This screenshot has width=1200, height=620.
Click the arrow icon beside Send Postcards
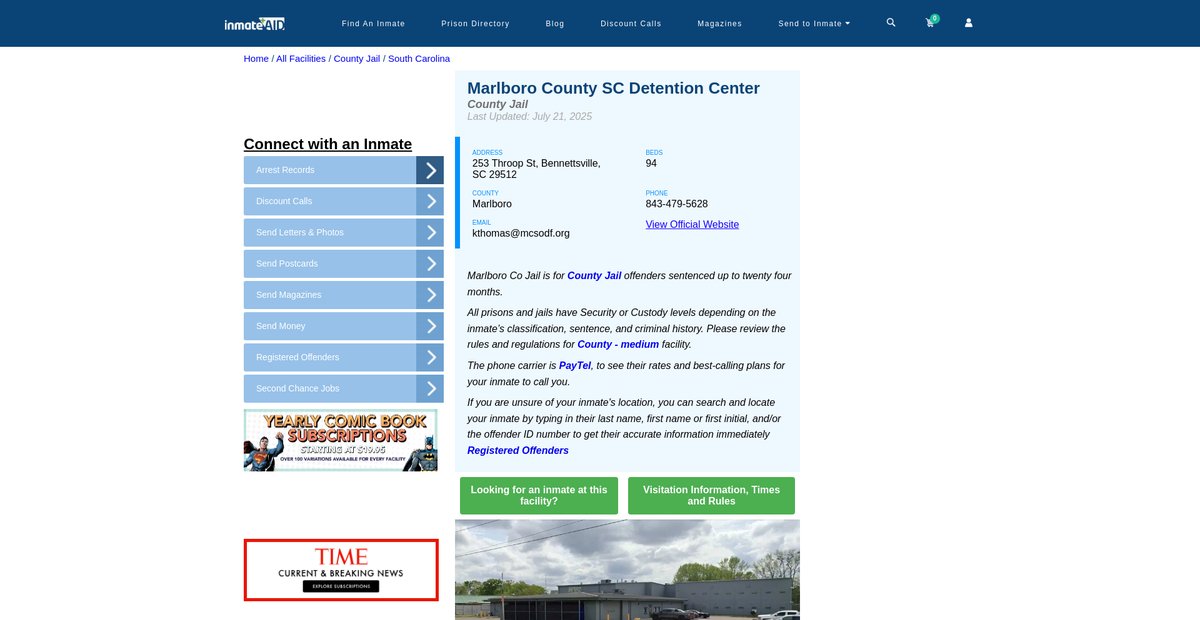pyautogui.click(x=430, y=264)
